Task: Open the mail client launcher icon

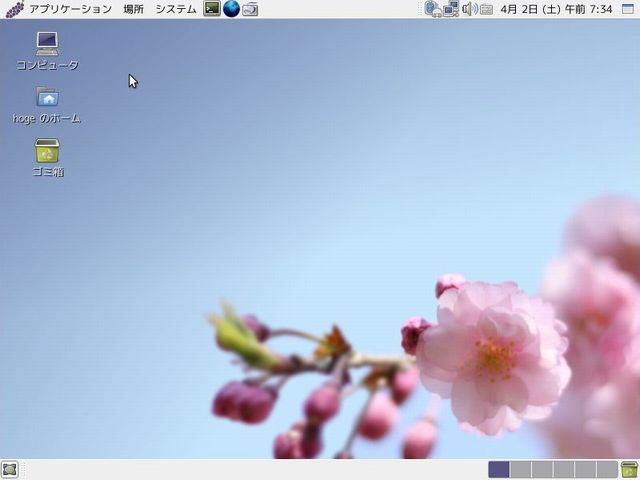Action: click(x=250, y=9)
